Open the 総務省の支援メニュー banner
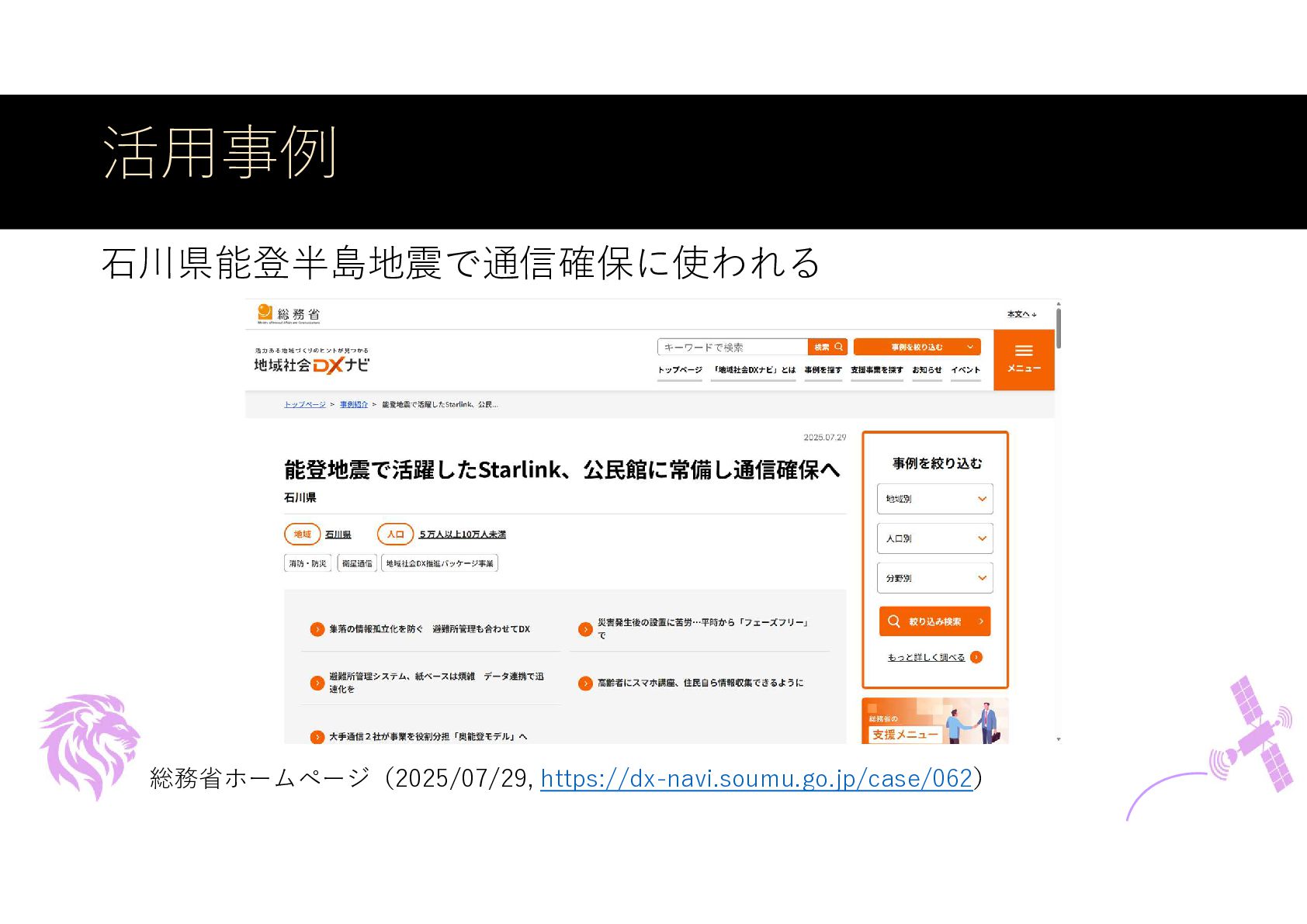The height and width of the screenshot is (924, 1307). click(x=935, y=721)
